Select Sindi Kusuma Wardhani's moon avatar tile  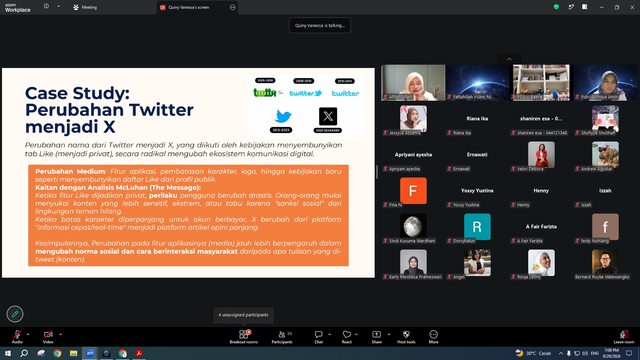tap(413, 227)
